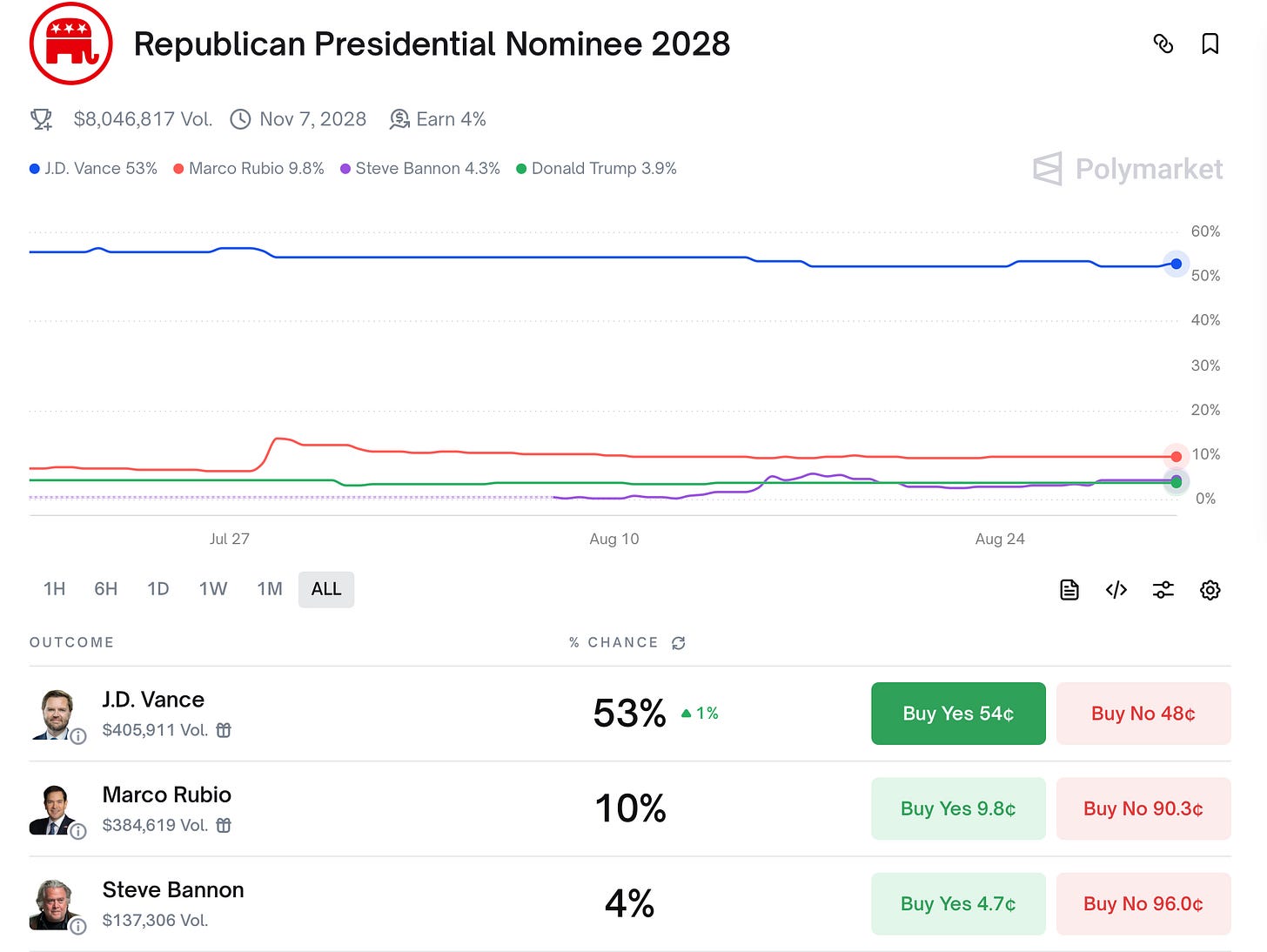Click the refresh icon beside % Chance
This screenshot has height=952, width=1267.
pos(679,643)
